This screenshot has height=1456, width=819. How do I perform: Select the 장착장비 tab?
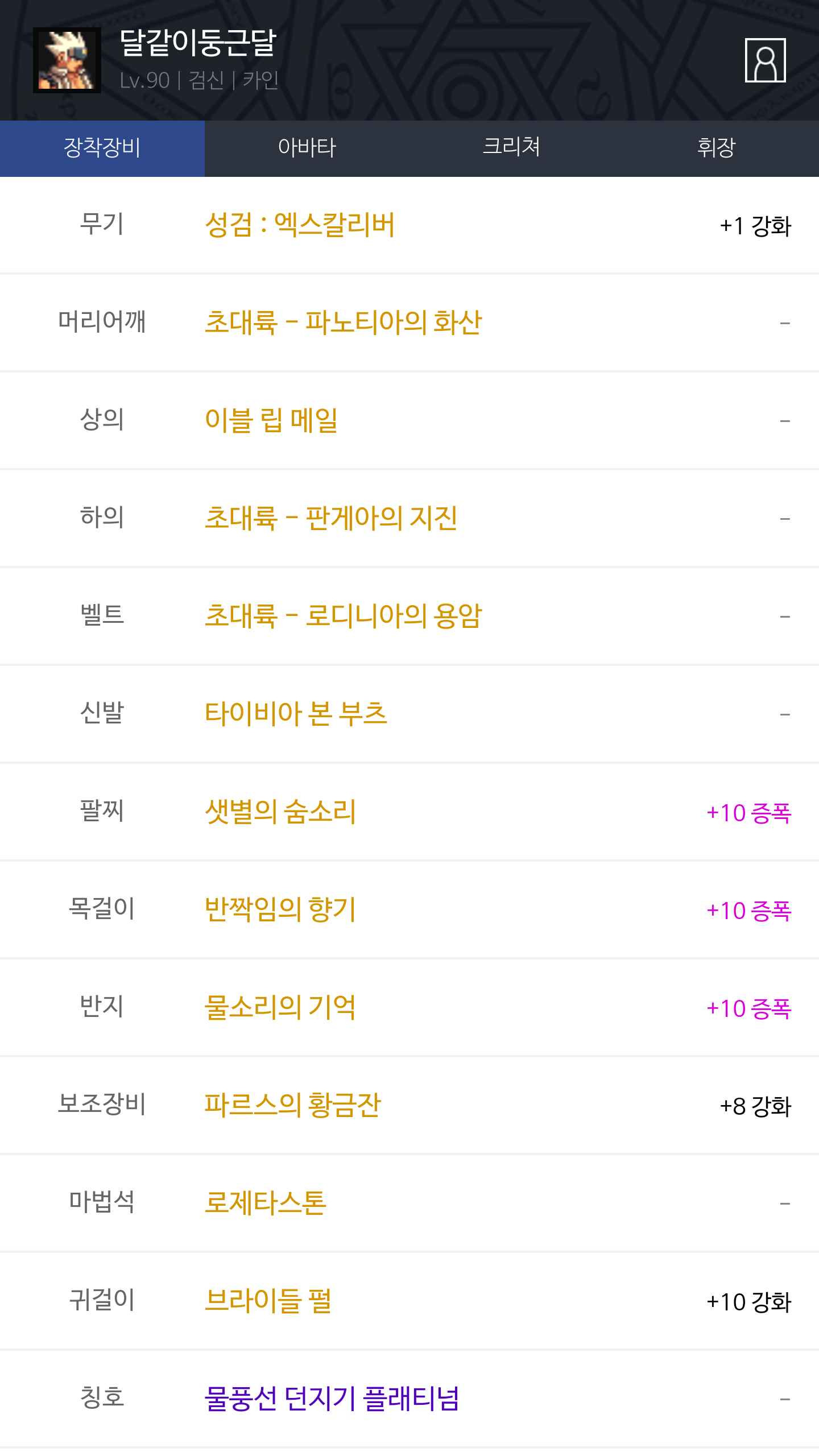102,148
